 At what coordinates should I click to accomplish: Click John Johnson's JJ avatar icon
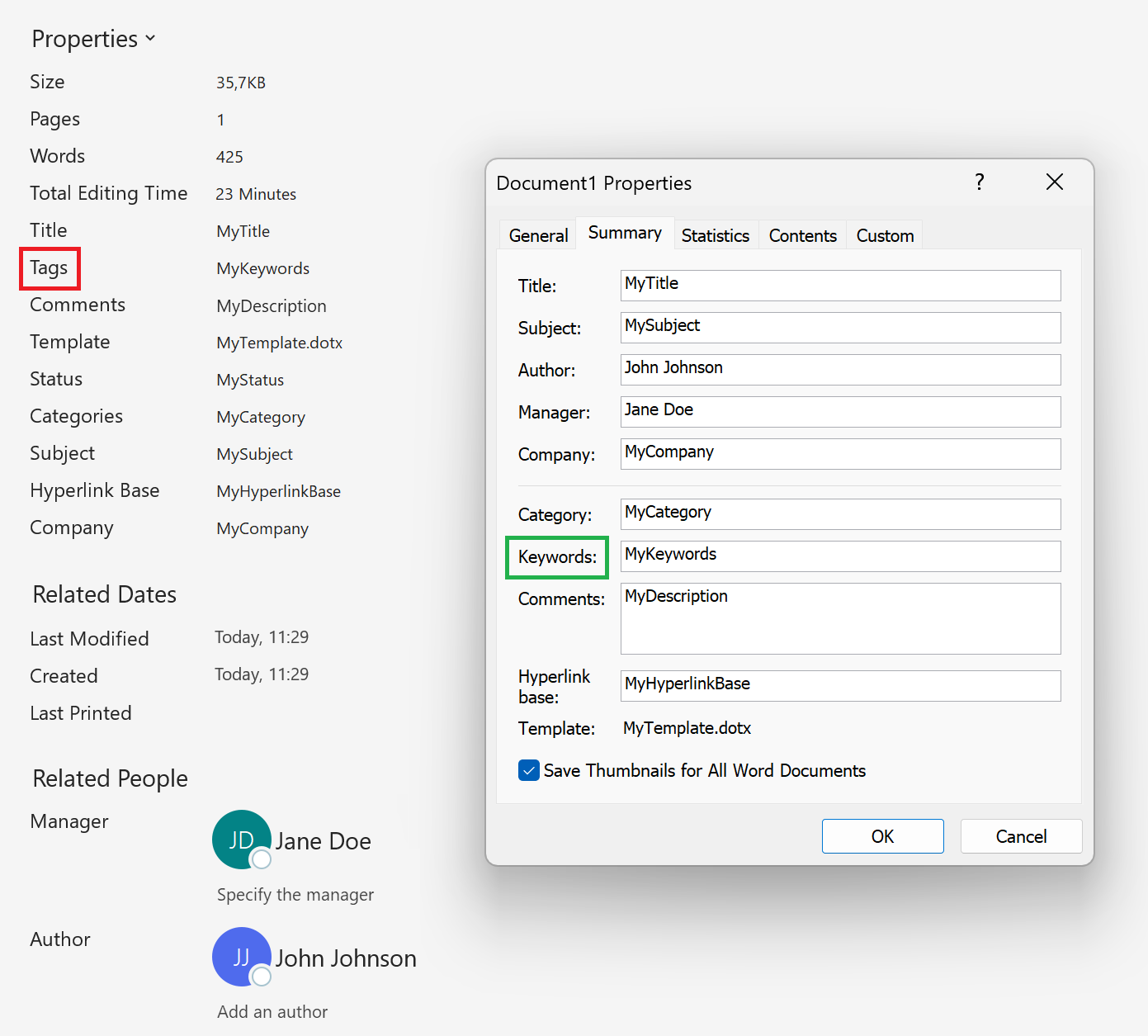tap(241, 957)
